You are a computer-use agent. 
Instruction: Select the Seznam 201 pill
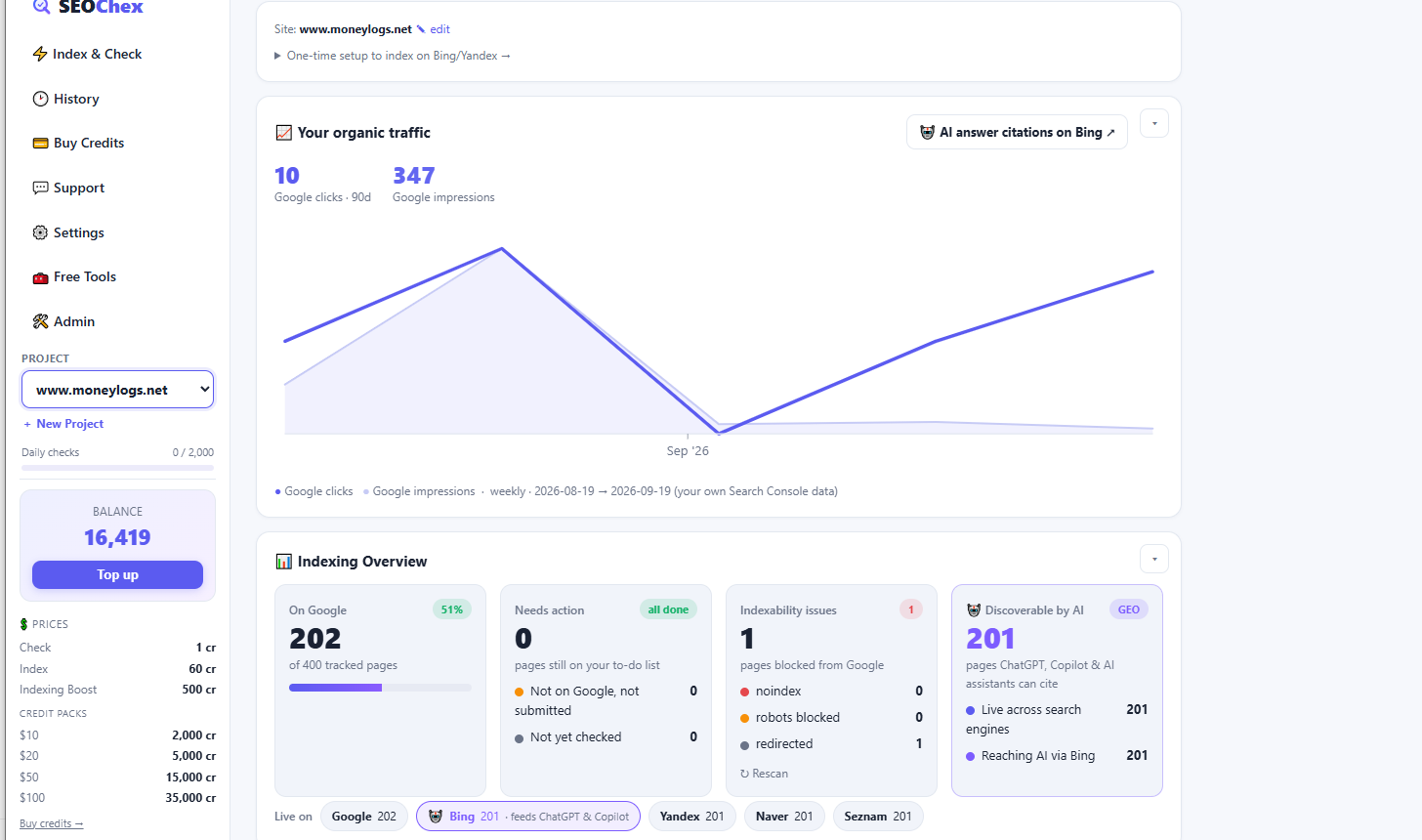click(x=877, y=817)
